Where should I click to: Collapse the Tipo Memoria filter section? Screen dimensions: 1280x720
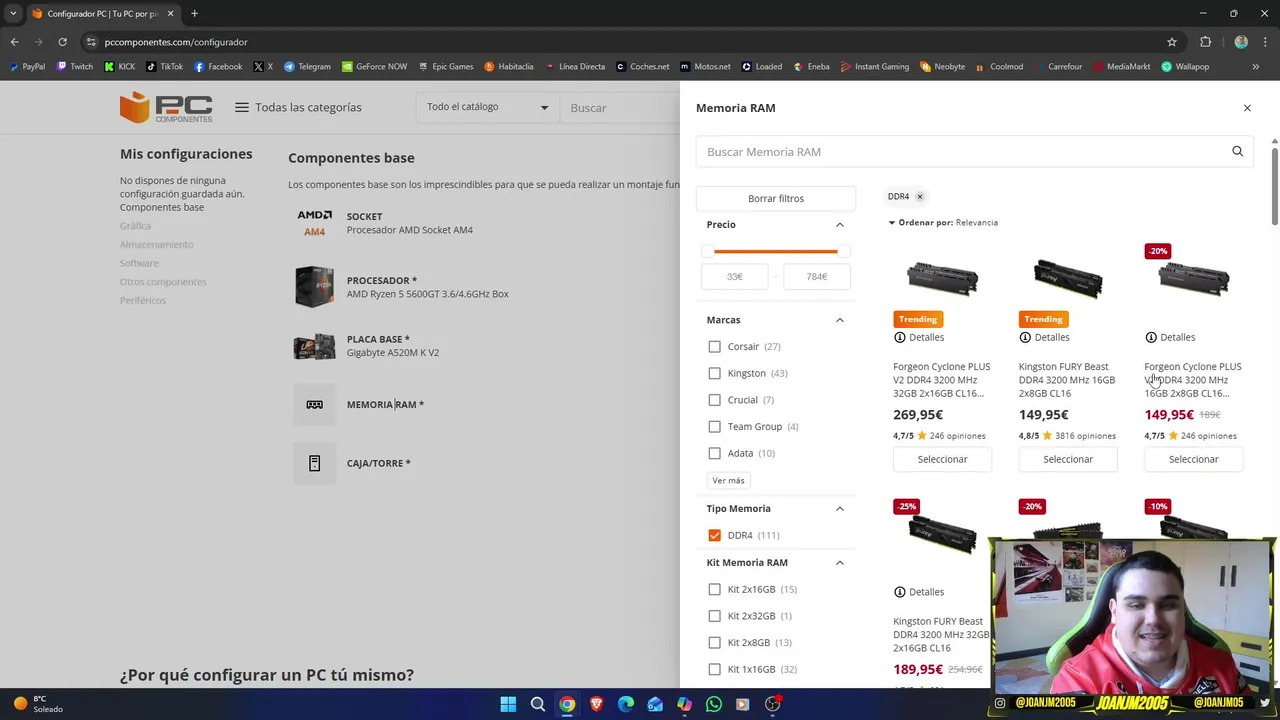tap(840, 509)
